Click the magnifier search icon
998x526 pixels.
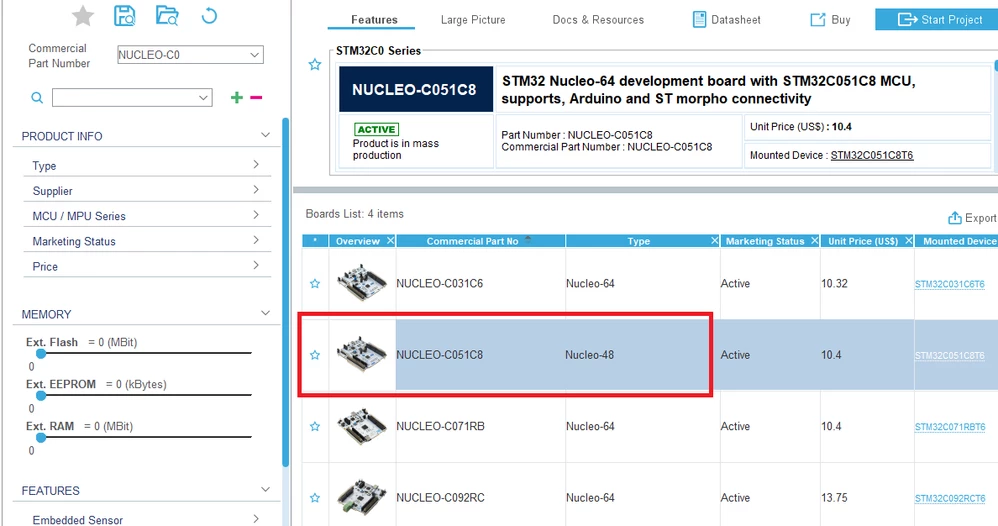[x=38, y=97]
